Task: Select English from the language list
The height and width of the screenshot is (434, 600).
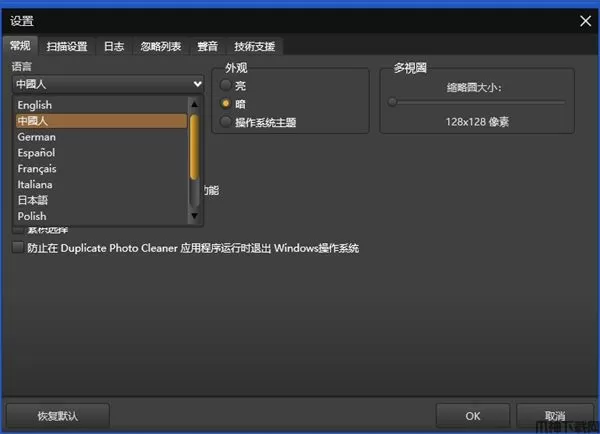Action: click(x=35, y=105)
